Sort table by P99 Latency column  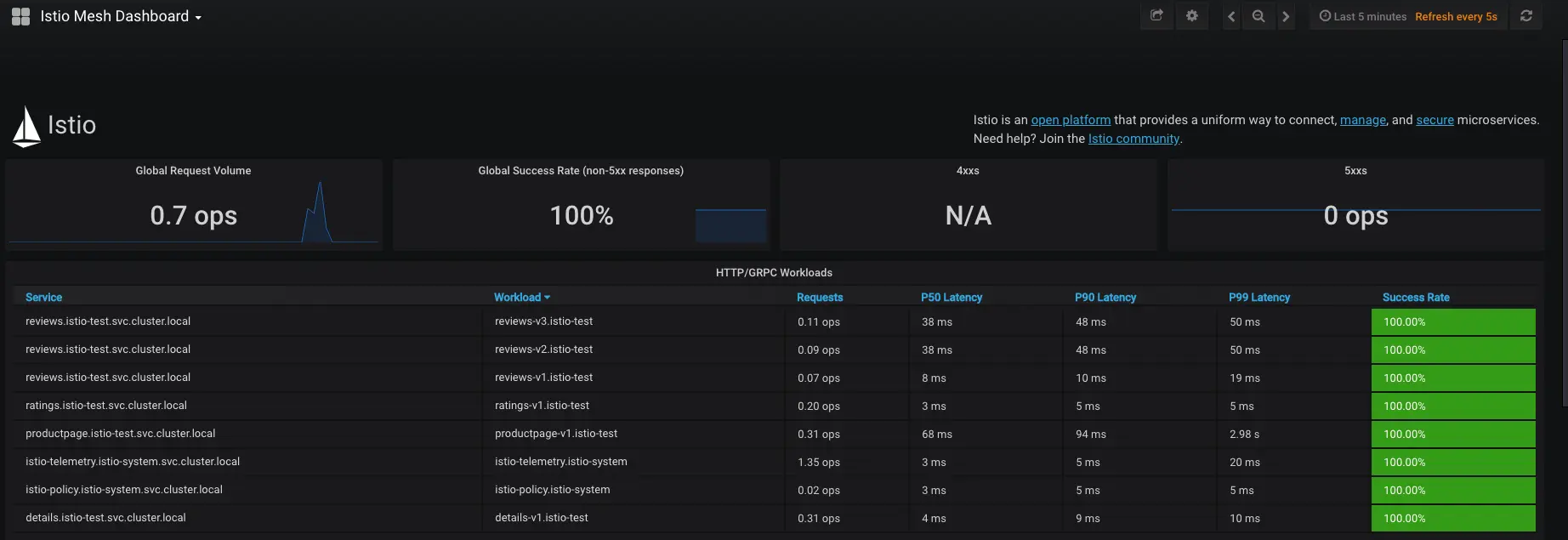click(1259, 298)
